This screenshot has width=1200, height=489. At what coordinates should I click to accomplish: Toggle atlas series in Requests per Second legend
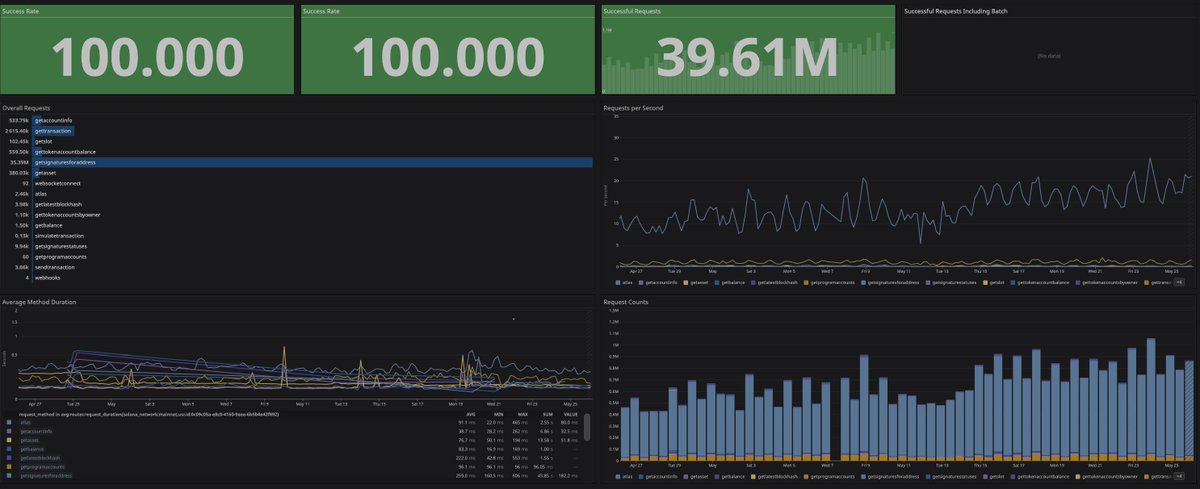[625, 282]
